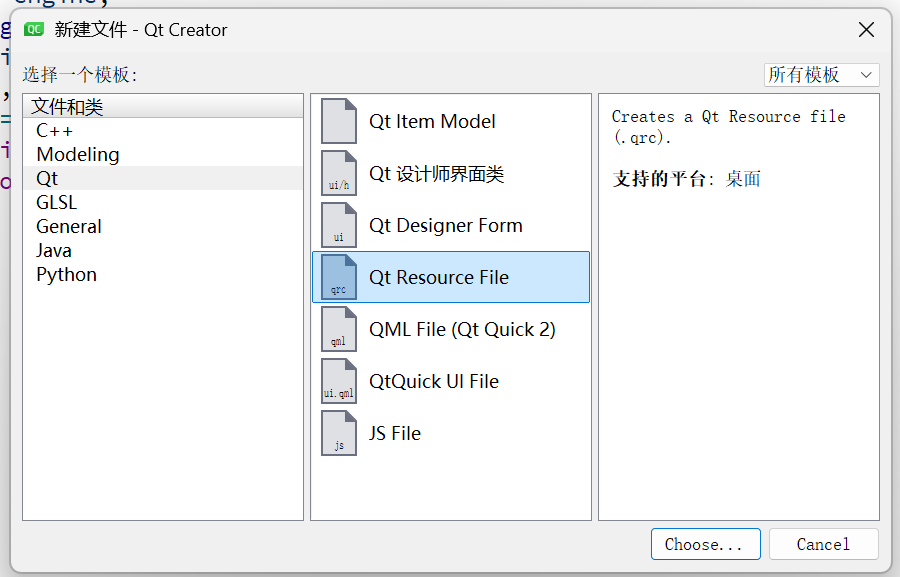Choose Qt Designer Form template
Viewport: 900px width, 577px height.
tap(451, 225)
